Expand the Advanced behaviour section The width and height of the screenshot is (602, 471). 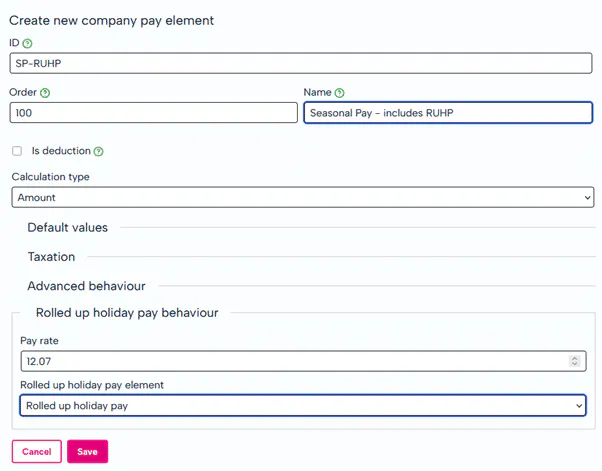pyautogui.click(x=86, y=286)
